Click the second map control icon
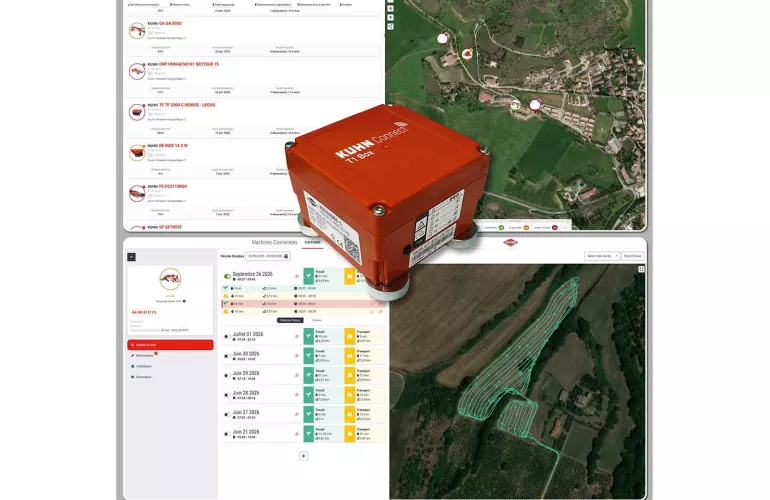 [390, 17]
